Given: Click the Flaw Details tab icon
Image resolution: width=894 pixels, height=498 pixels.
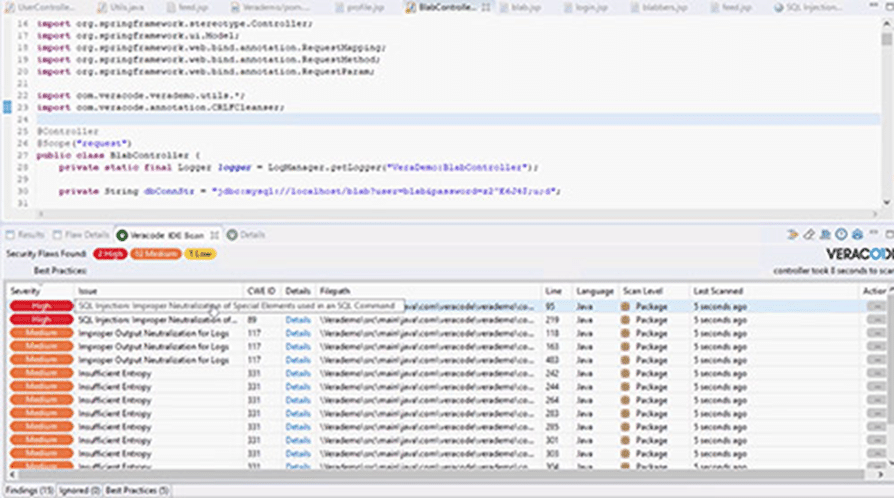Looking at the screenshot, I should (57, 235).
